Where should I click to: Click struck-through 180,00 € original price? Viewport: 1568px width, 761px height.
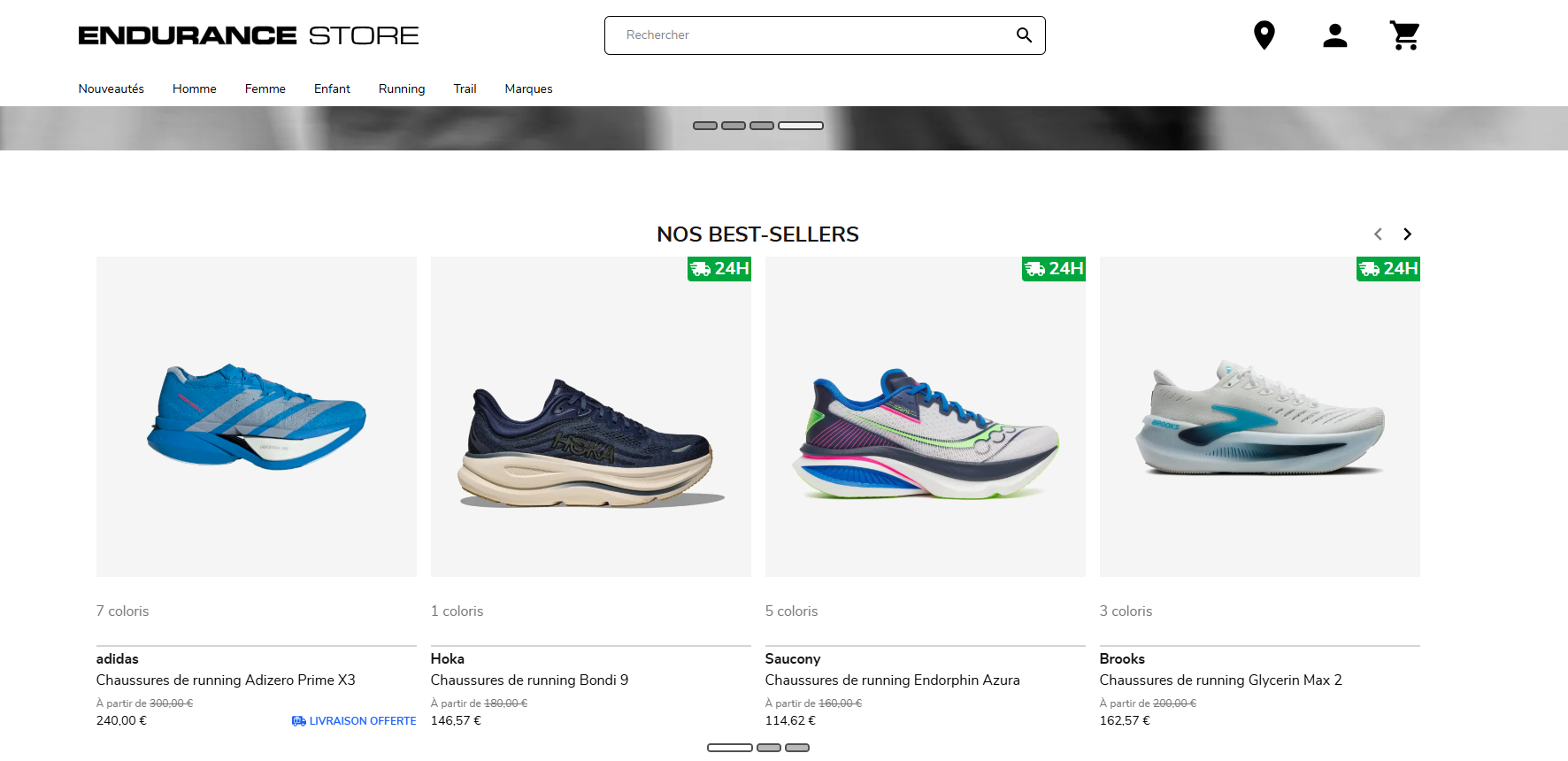[505, 703]
